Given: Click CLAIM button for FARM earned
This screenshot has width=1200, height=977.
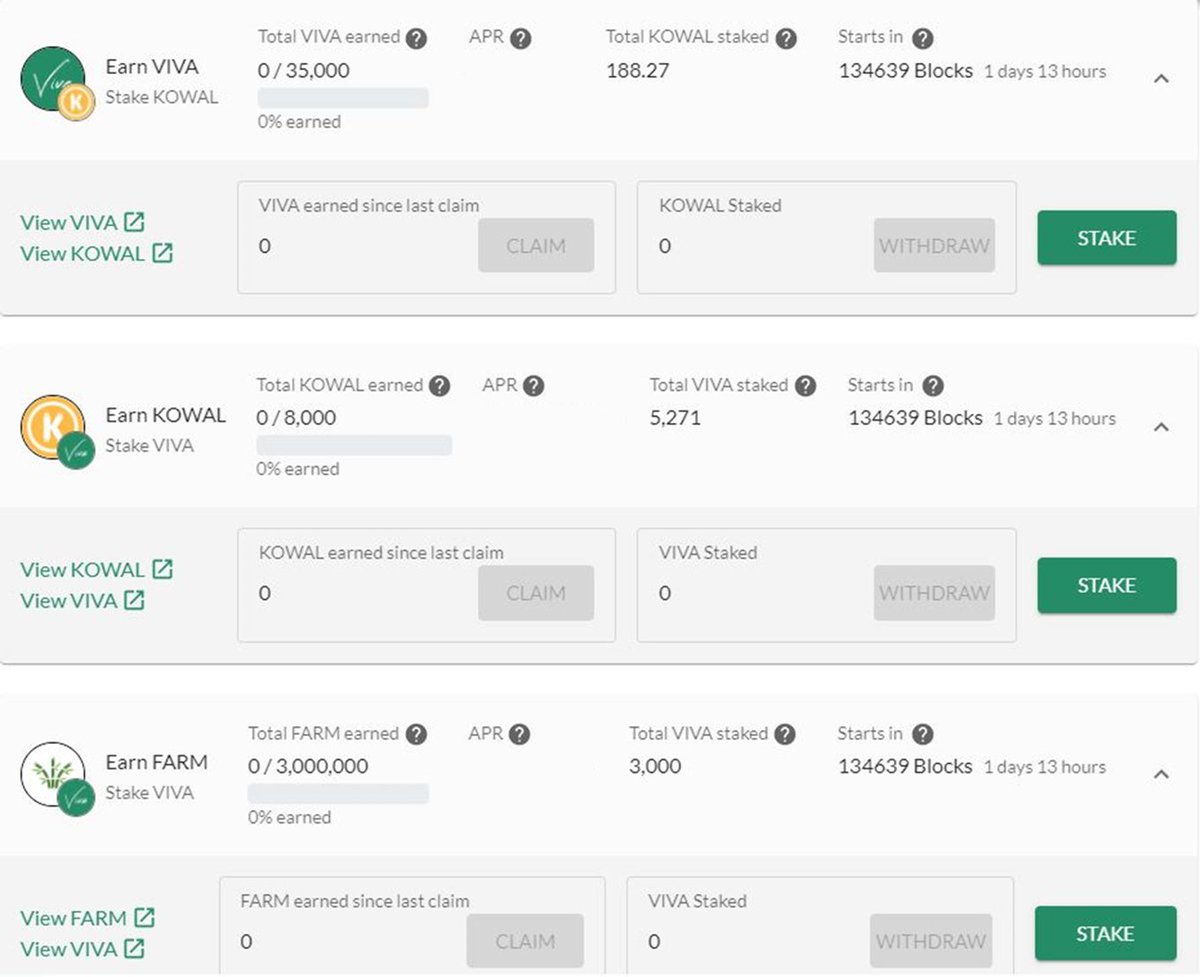Looking at the screenshot, I should coord(525,941).
